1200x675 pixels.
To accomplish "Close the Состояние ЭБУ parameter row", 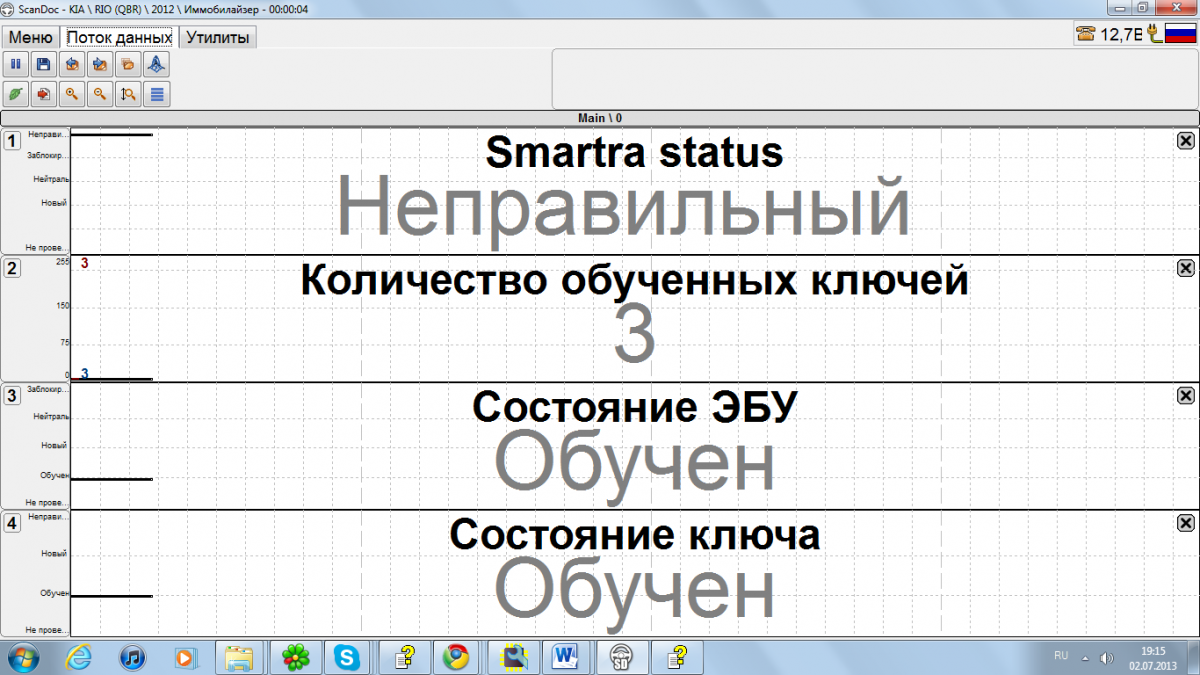I will click(1185, 395).
